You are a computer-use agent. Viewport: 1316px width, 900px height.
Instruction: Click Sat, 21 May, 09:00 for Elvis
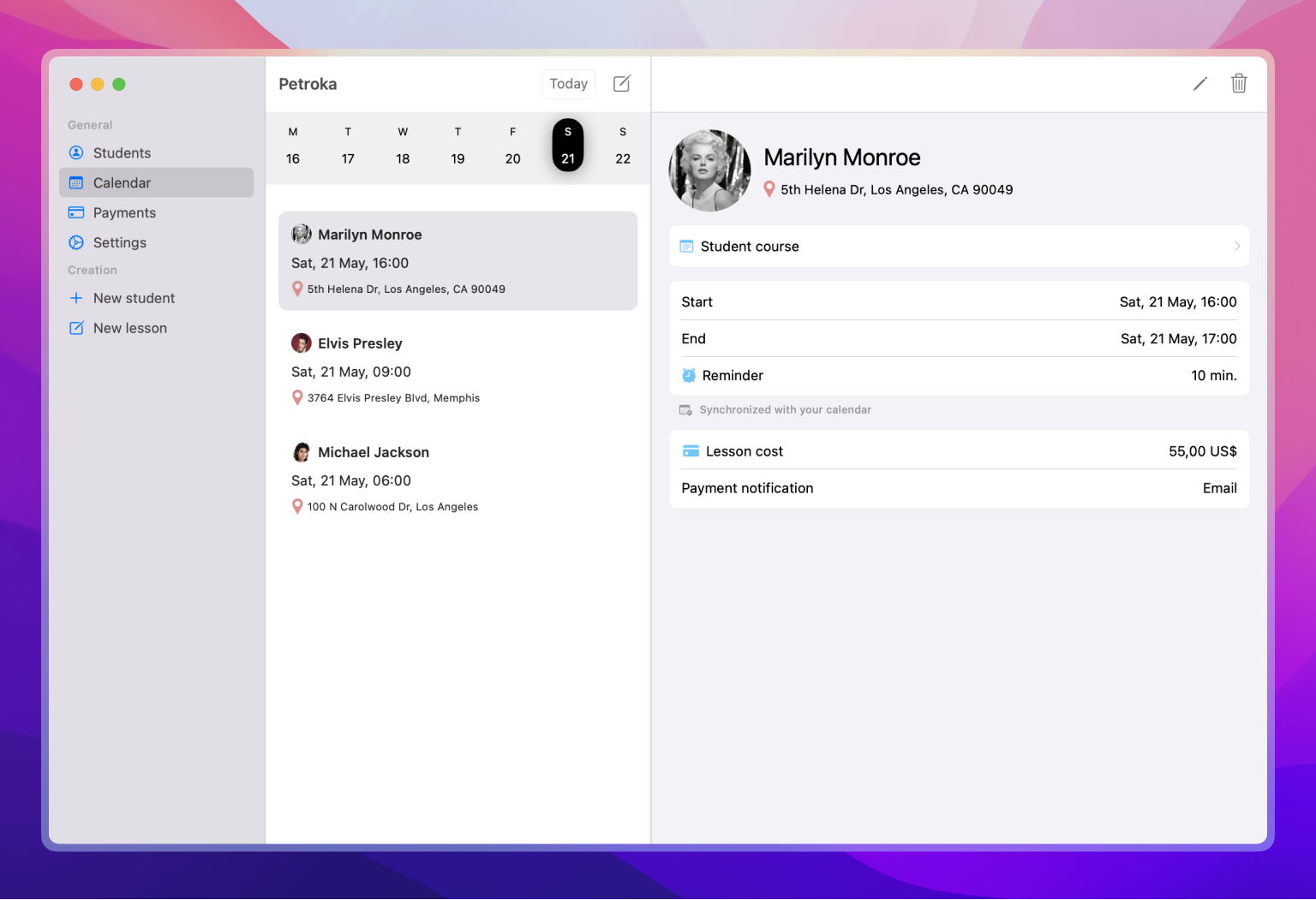click(351, 372)
